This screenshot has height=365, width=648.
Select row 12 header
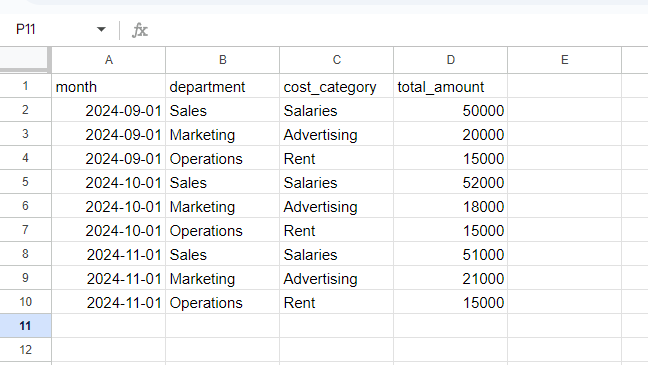pos(25,350)
